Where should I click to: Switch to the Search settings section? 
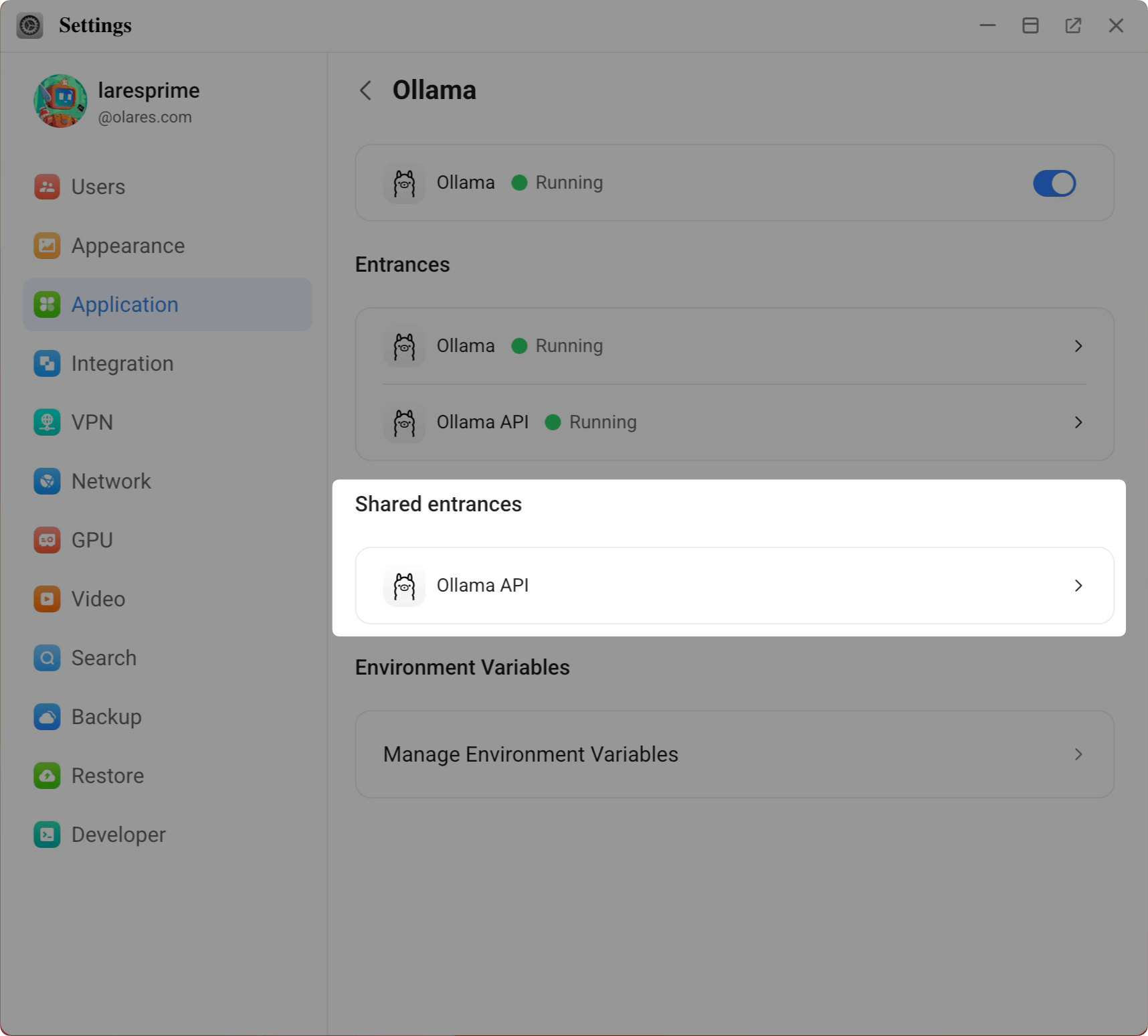[x=104, y=658]
